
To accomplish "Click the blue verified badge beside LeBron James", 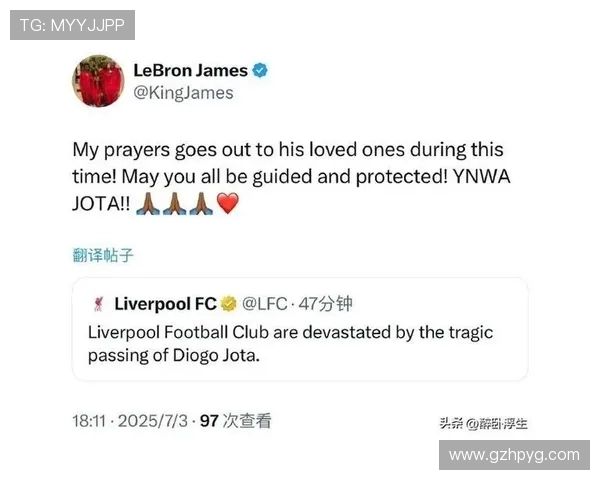I will tap(260, 70).
